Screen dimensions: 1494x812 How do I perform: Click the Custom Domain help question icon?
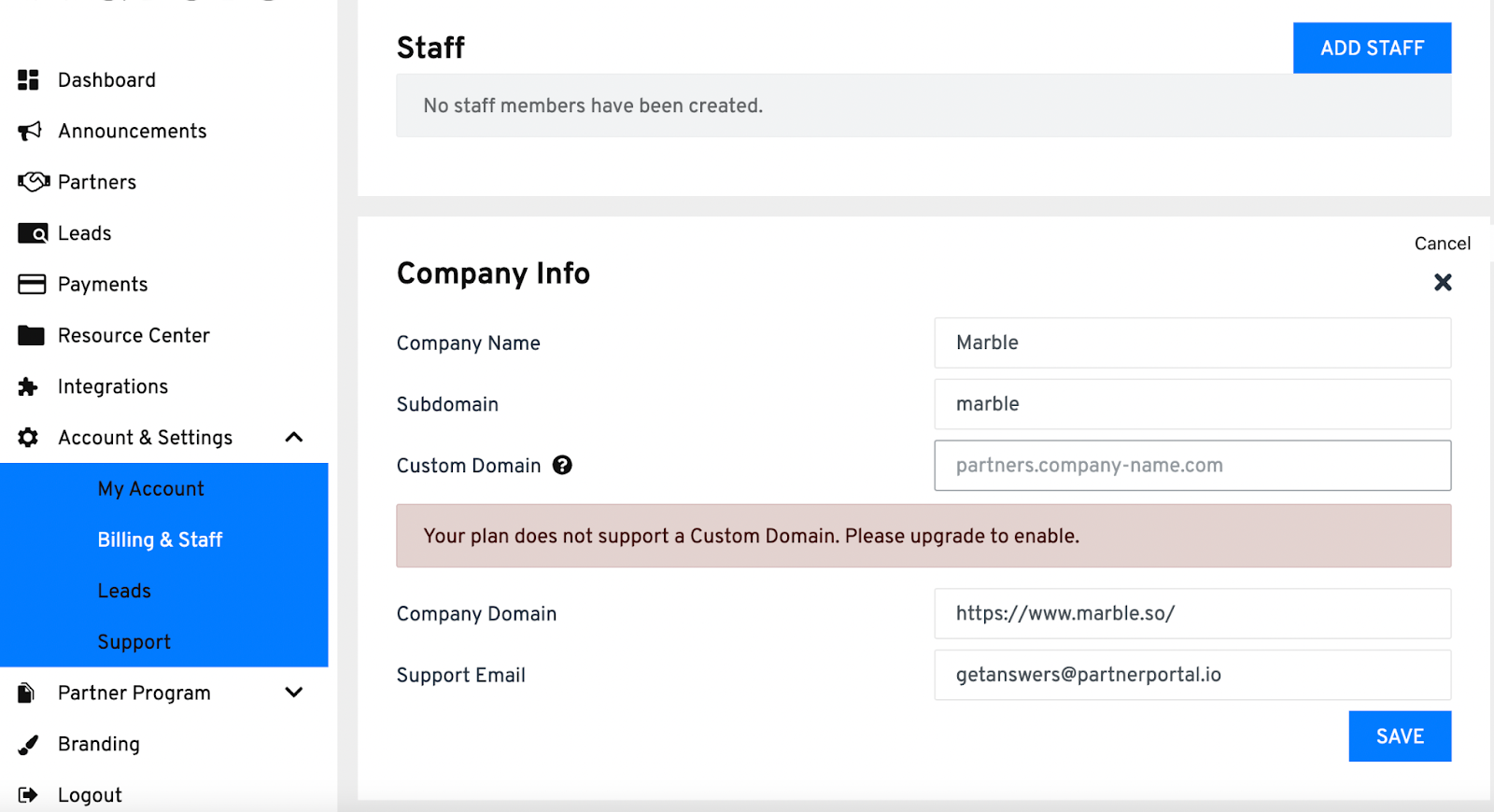(562, 465)
